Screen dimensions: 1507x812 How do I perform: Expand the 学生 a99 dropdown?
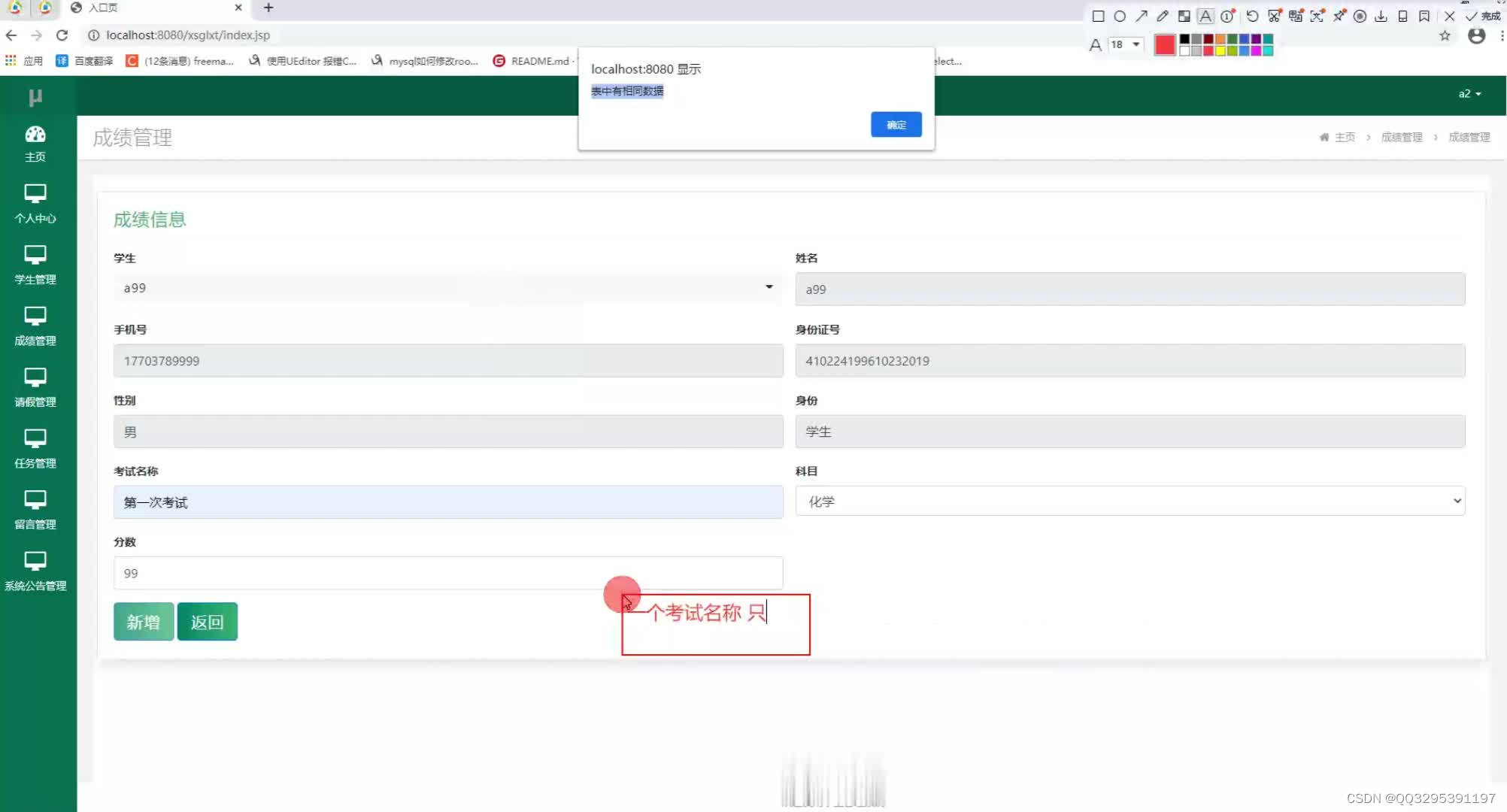tap(448, 288)
